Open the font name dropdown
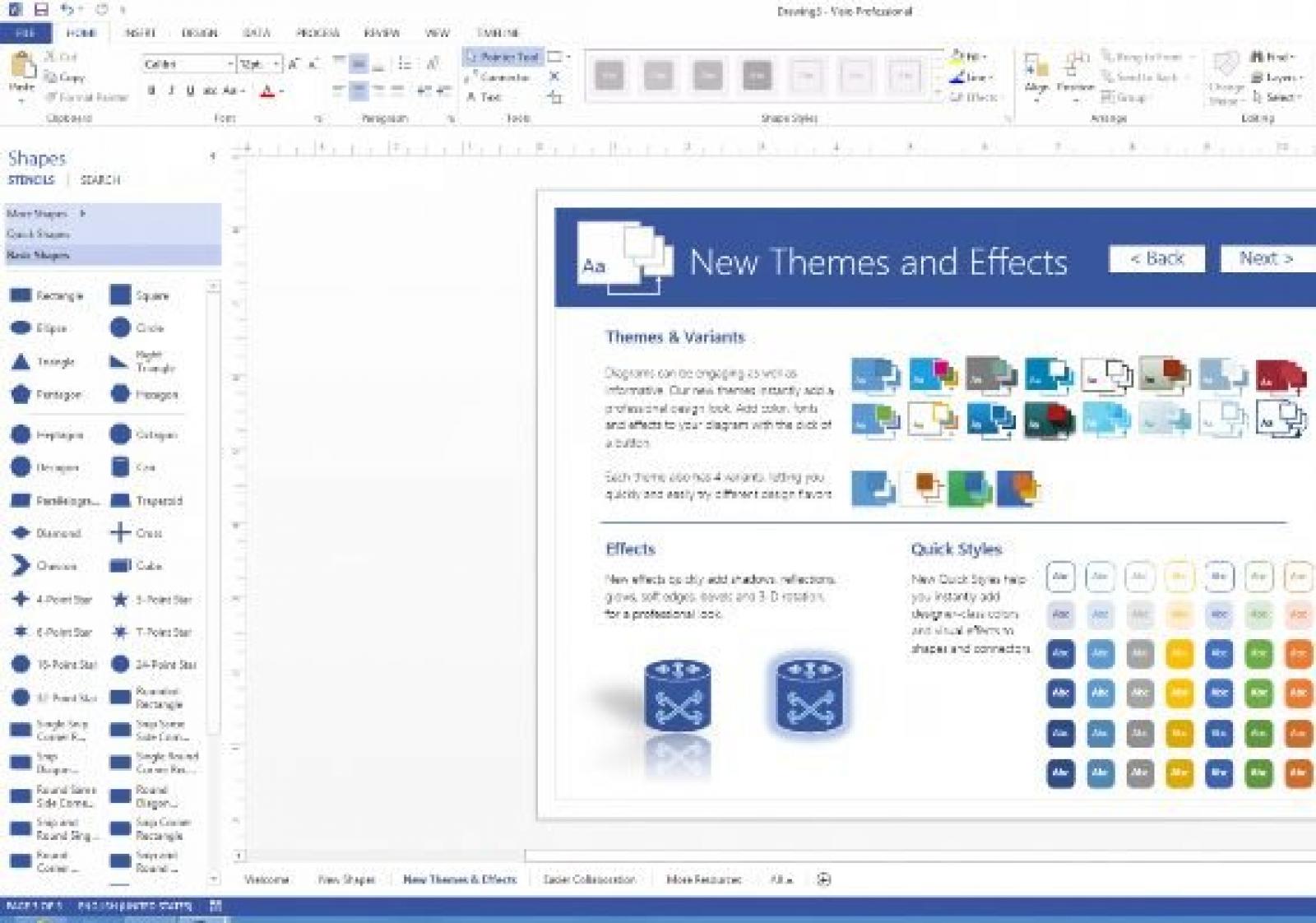 [x=229, y=64]
